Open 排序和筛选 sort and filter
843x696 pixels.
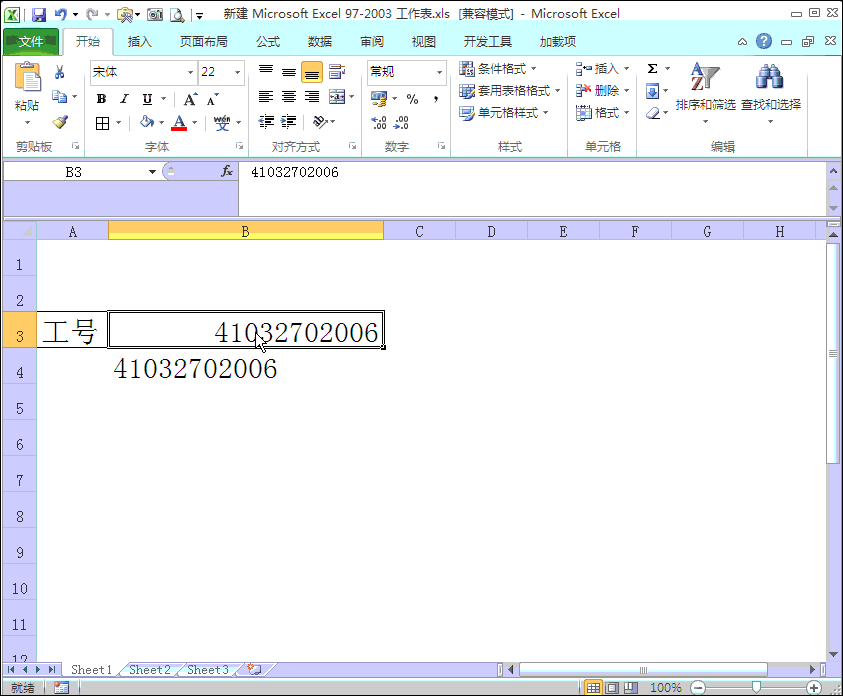point(705,92)
